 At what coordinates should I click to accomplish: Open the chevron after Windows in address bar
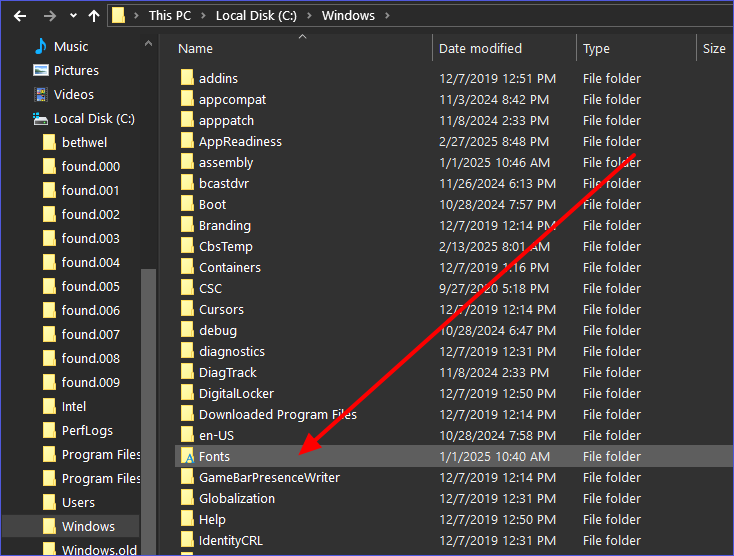pyautogui.click(x=387, y=16)
